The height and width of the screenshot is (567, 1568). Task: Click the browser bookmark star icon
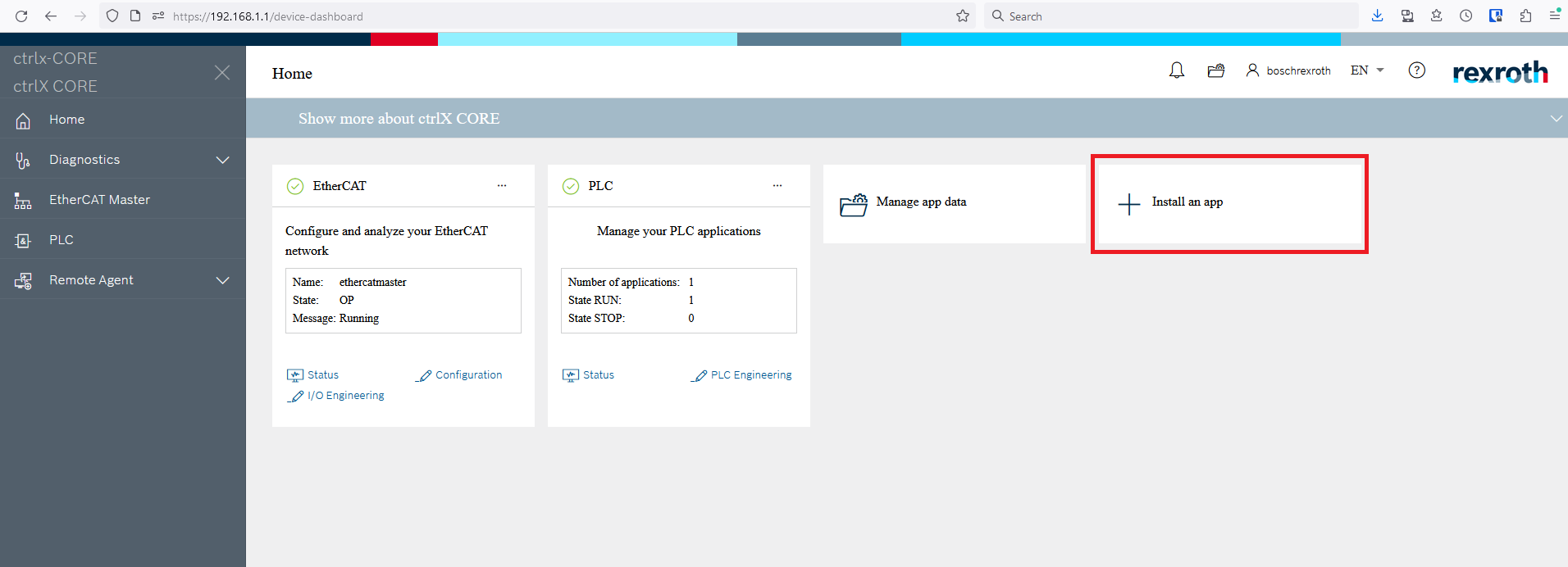[x=963, y=16]
